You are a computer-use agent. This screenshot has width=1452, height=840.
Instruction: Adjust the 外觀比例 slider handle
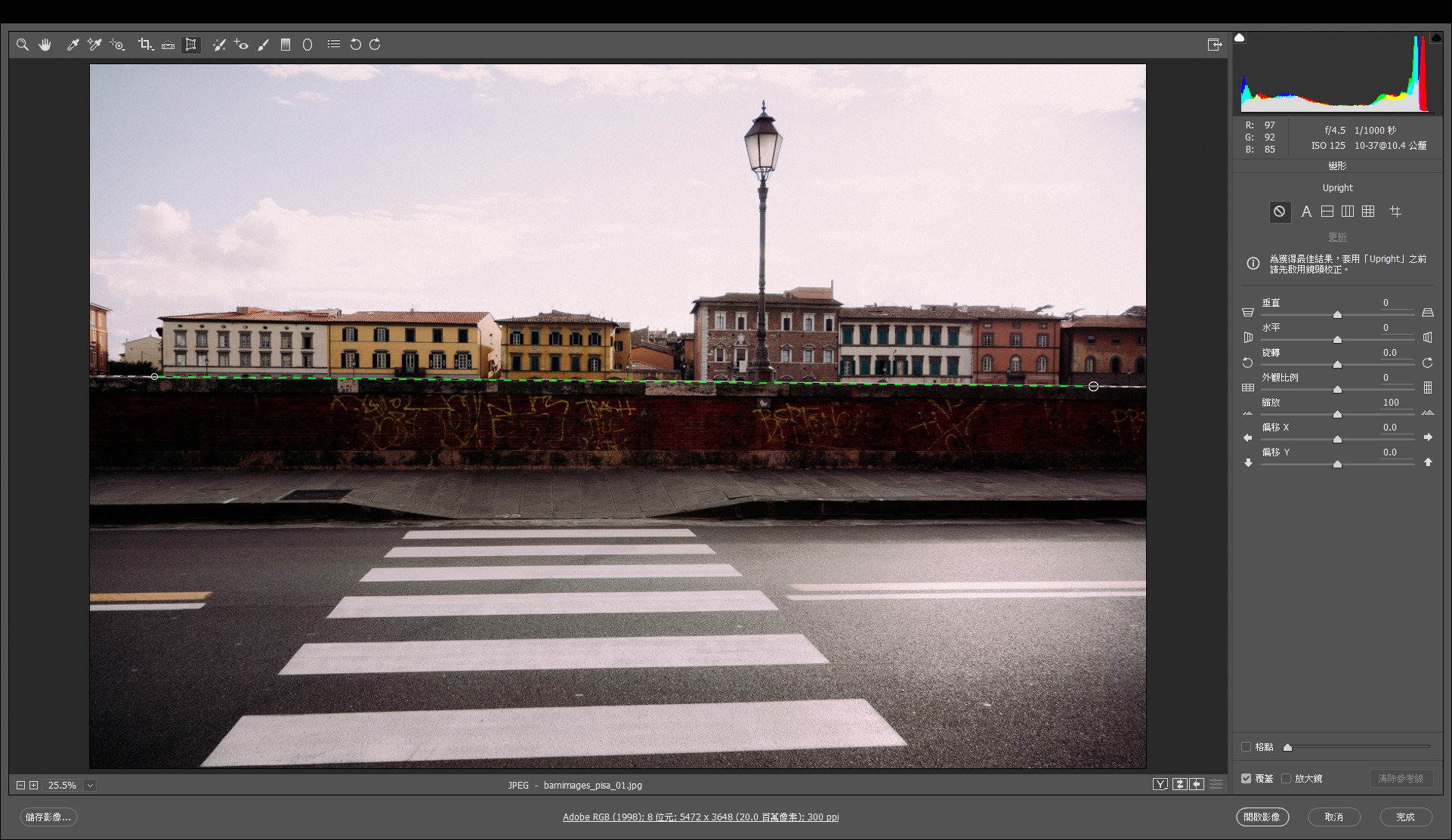tap(1337, 389)
